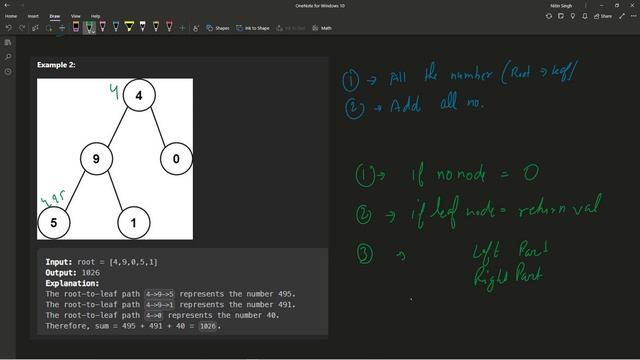Select the tan pencil tool
Image resolution: width=640 pixels, height=360 pixels.
156,27
